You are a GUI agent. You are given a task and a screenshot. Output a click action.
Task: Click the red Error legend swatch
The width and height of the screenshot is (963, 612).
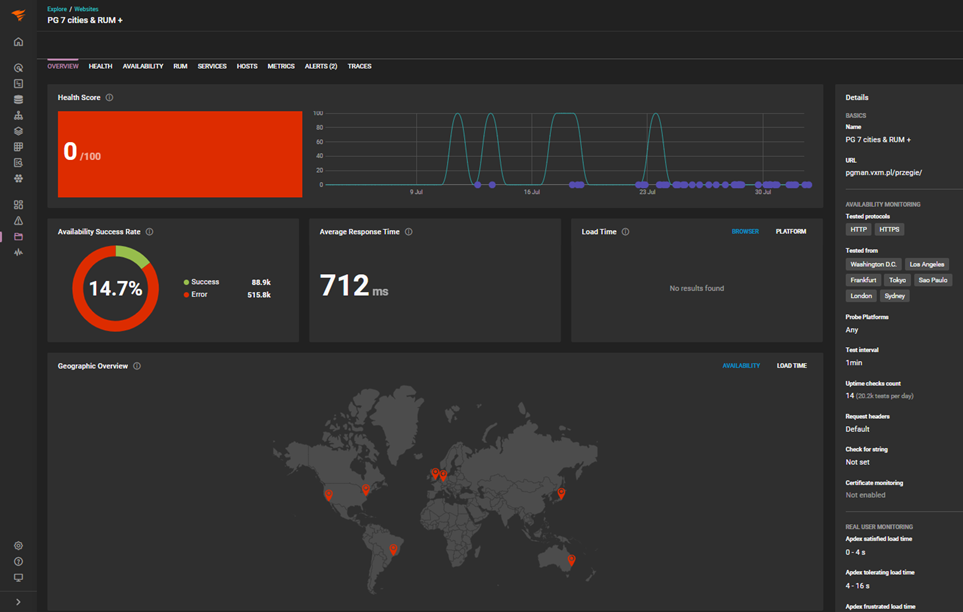click(x=186, y=295)
